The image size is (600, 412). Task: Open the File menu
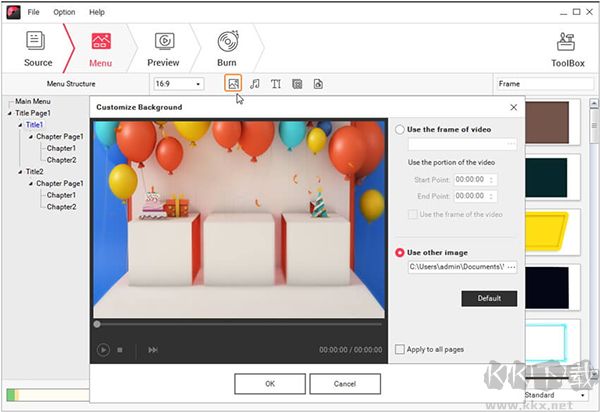click(x=33, y=12)
